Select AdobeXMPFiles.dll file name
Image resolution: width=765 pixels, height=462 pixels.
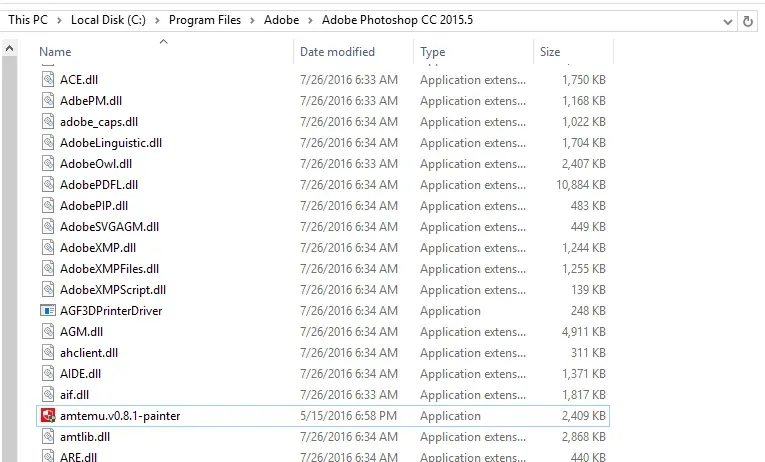(x=109, y=268)
